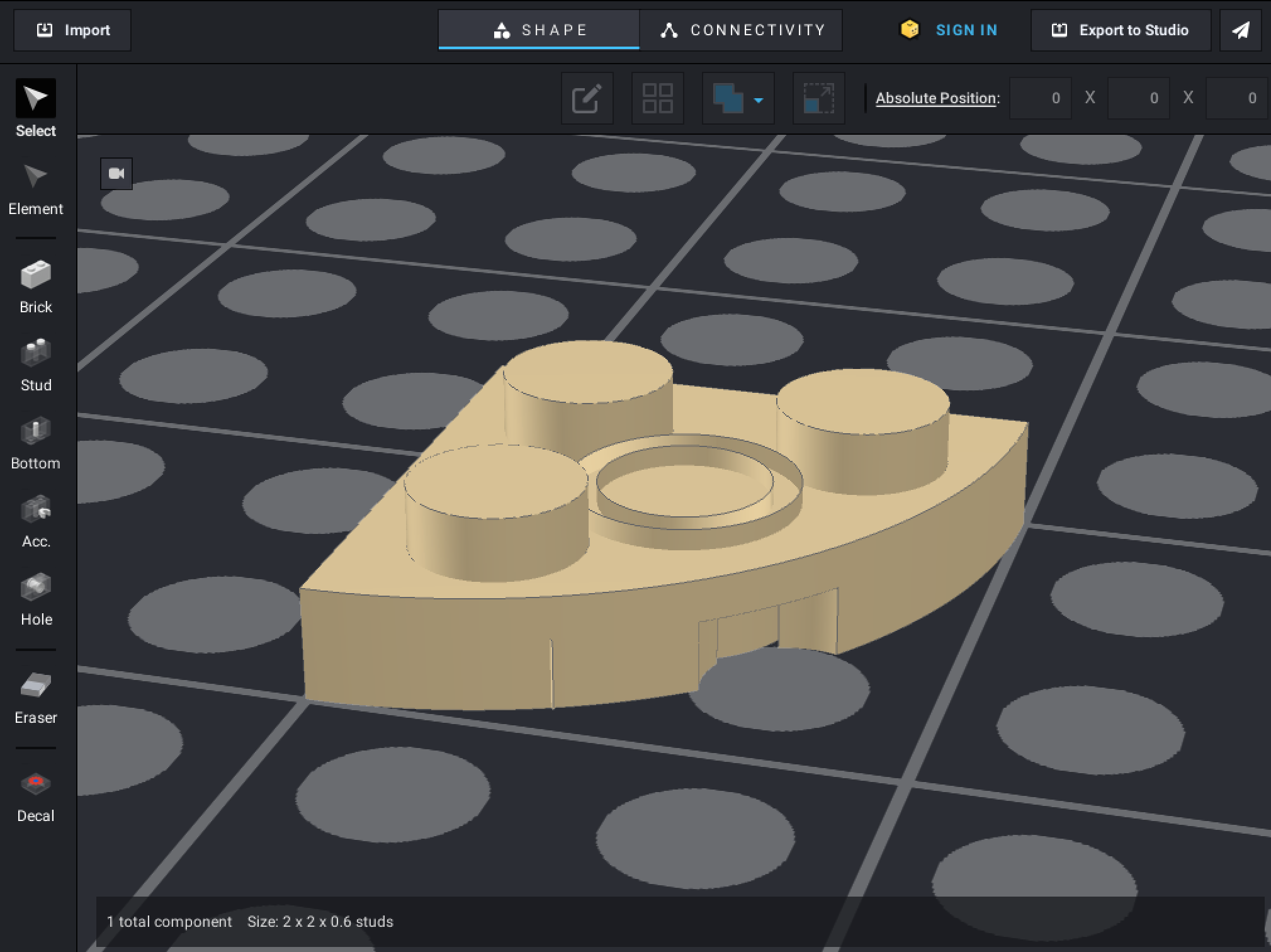The image size is (1271, 952).
Task: Open the Decal tool
Action: (35, 795)
